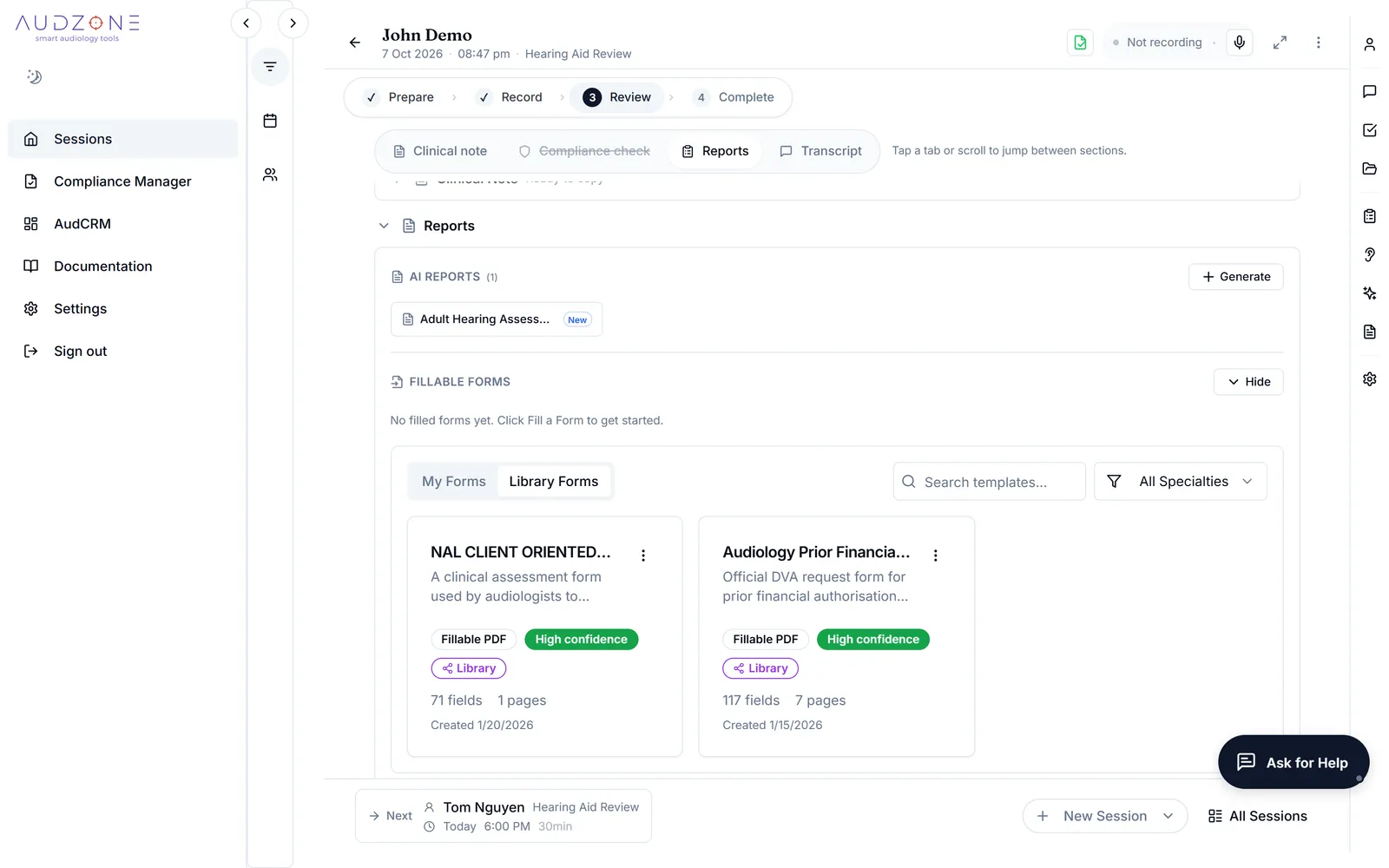Viewport: 1389px width, 868px height.
Task: Open the folder icon in right rail
Action: (x=1369, y=168)
